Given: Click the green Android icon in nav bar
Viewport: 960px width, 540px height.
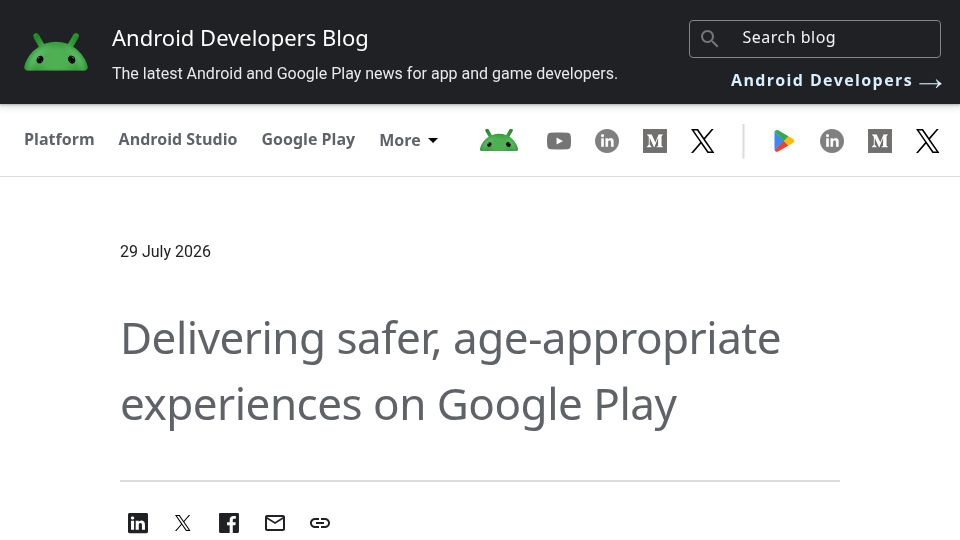Looking at the screenshot, I should 499,141.
